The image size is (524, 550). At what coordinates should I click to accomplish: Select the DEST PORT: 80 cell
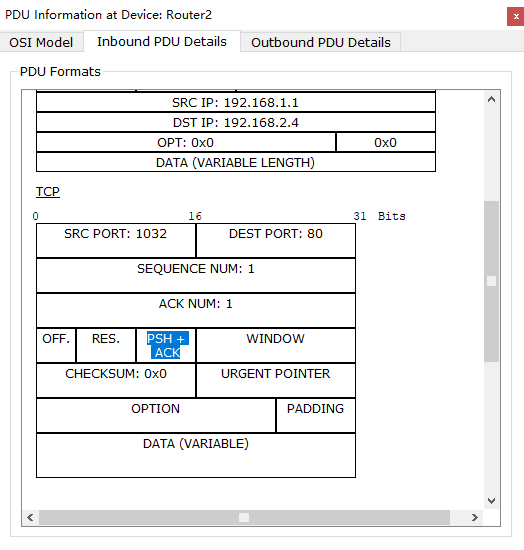[x=276, y=241]
